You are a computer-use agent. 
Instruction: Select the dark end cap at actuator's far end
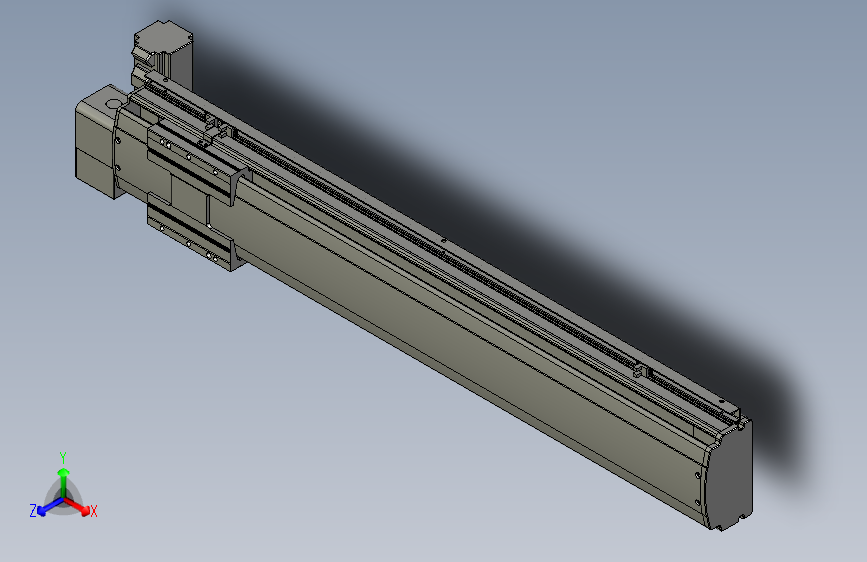730,477
